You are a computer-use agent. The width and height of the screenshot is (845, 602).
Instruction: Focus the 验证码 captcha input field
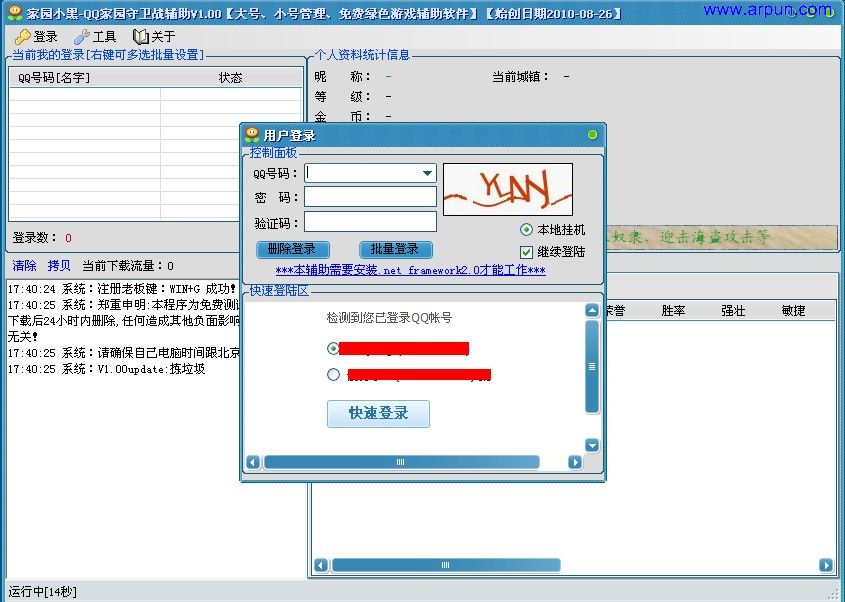point(370,222)
